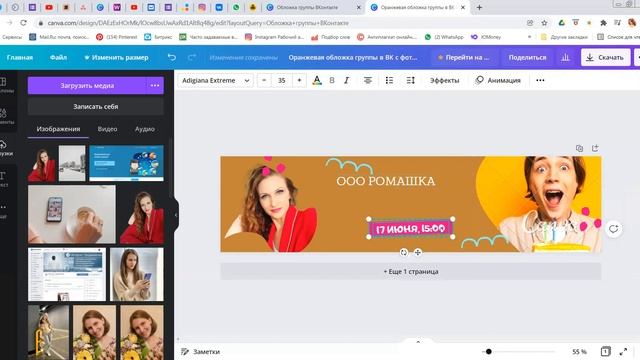640x360 pixels.
Task: Open Изменить размер option
Action: pyautogui.click(x=116, y=58)
